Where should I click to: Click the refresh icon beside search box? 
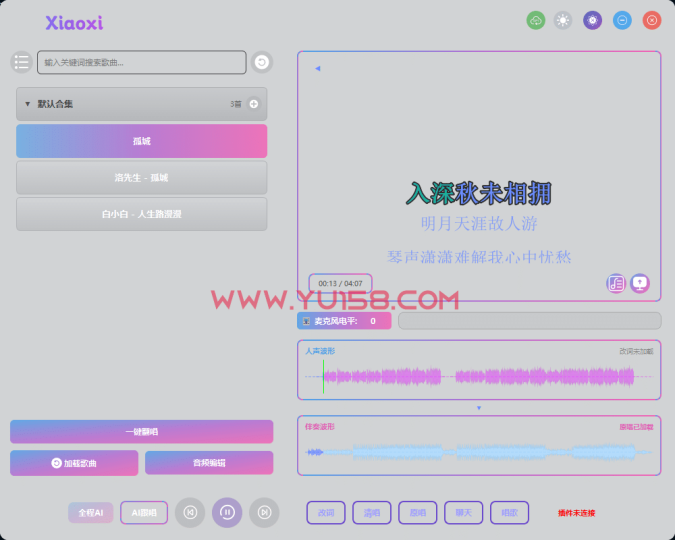pyautogui.click(x=262, y=62)
